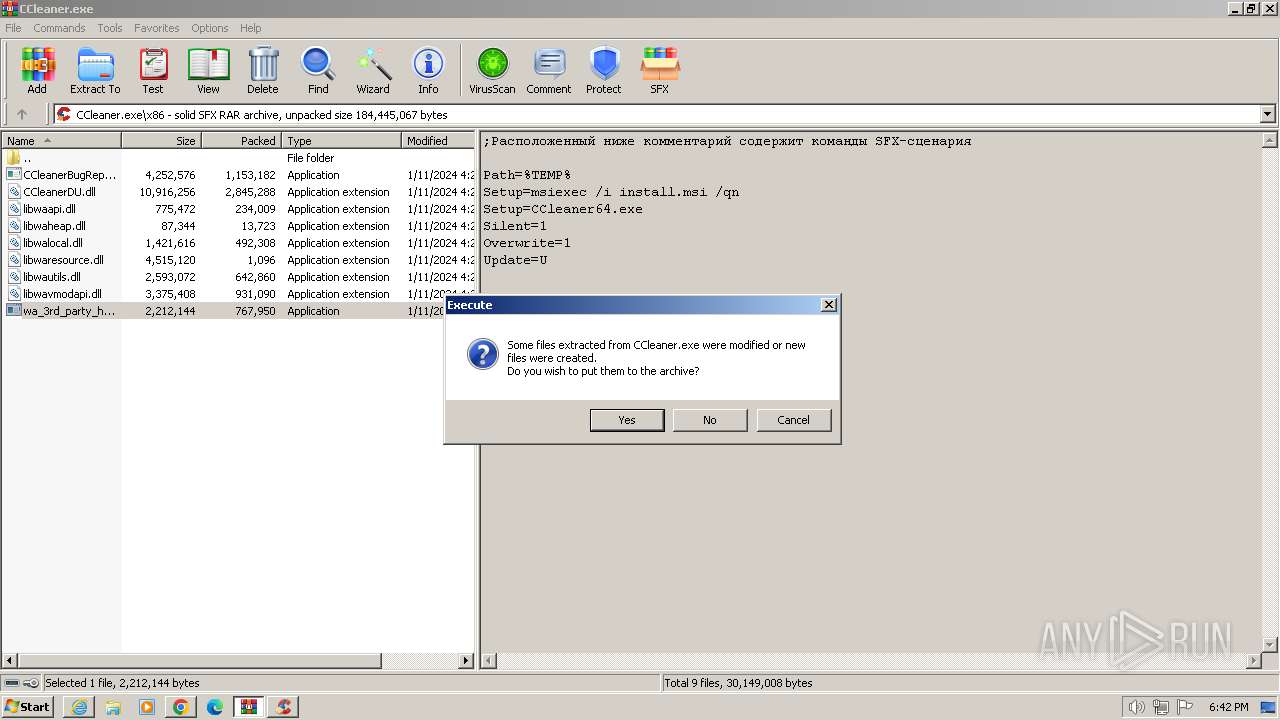Click the Protect shield icon

(604, 71)
